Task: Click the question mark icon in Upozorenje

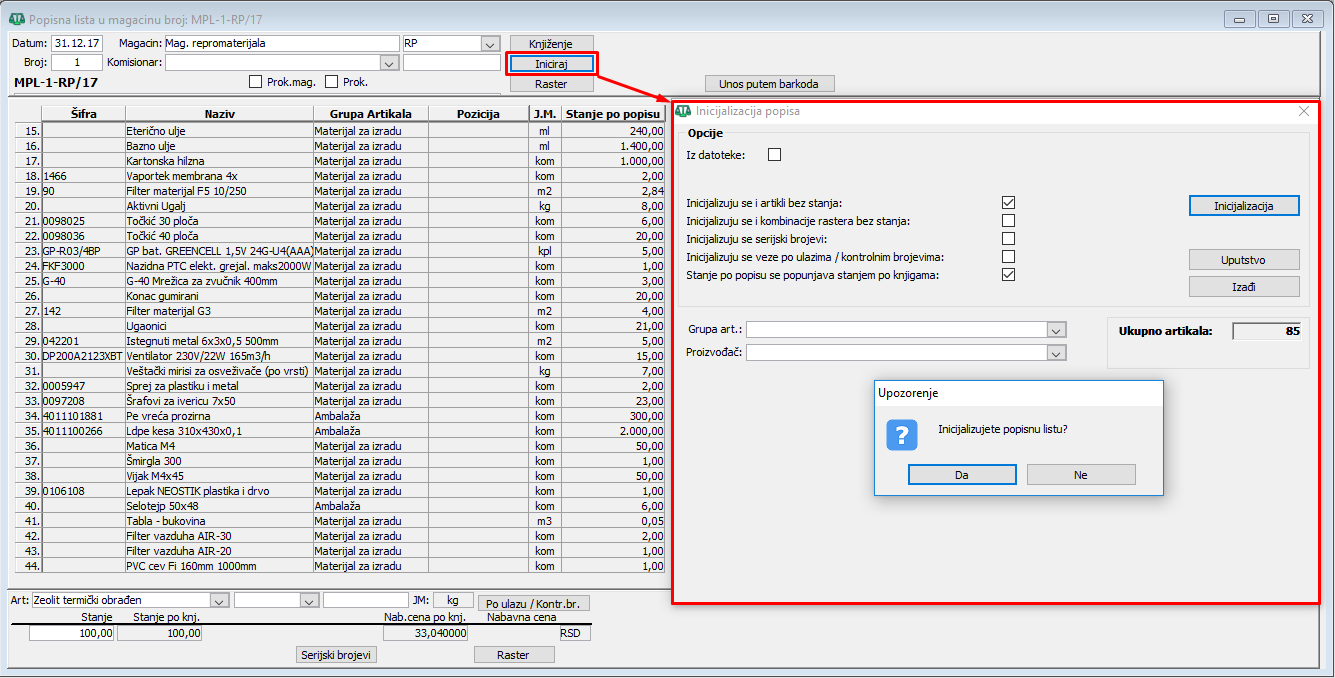Action: (x=902, y=435)
